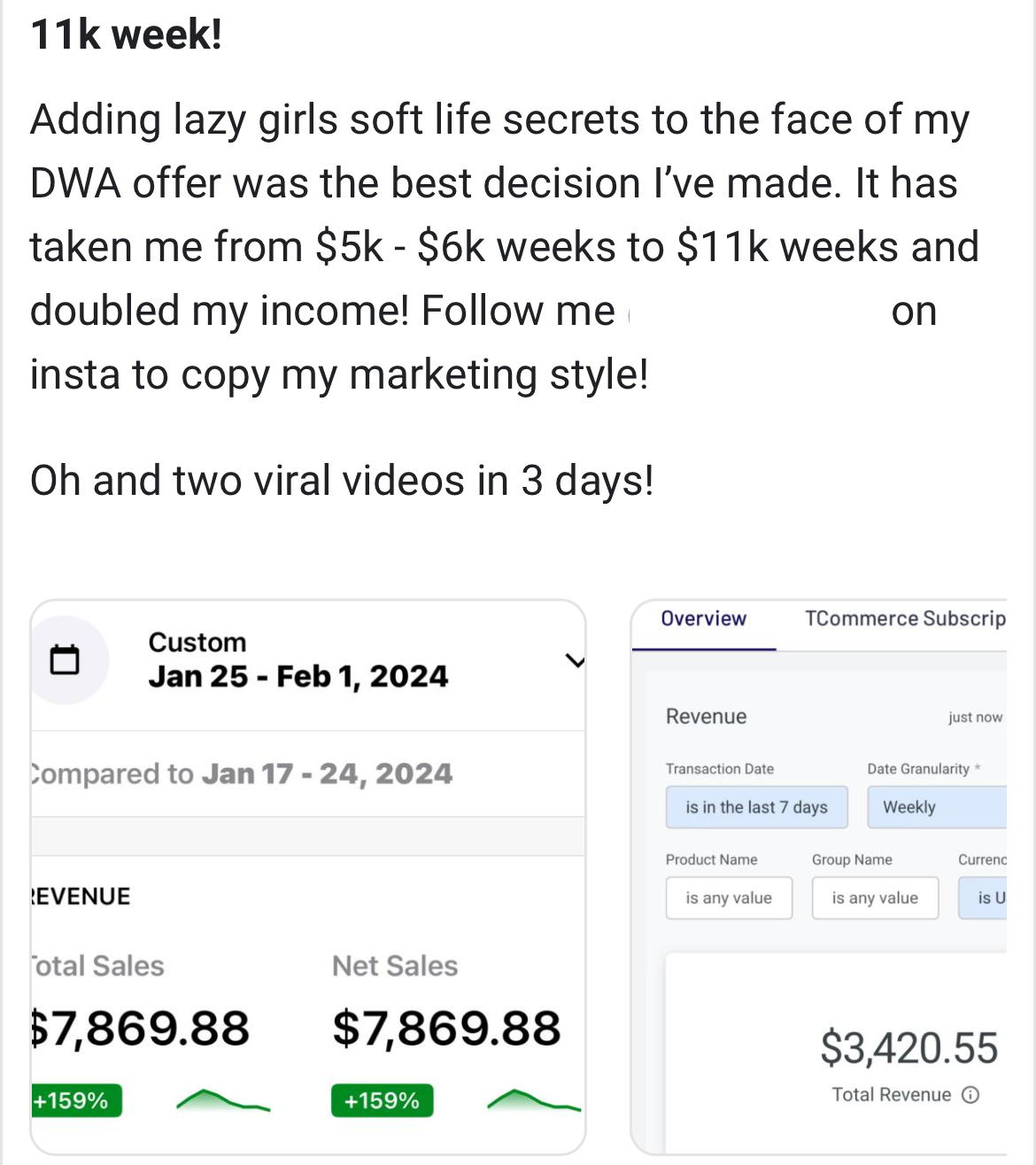Switch to the Overview tab
The height and width of the screenshot is (1165, 1036).
coord(703,619)
